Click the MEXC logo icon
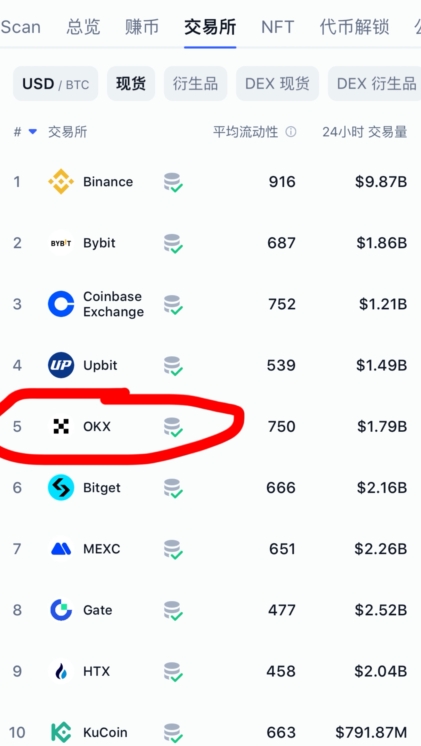This screenshot has width=421, height=746. pos(61,549)
